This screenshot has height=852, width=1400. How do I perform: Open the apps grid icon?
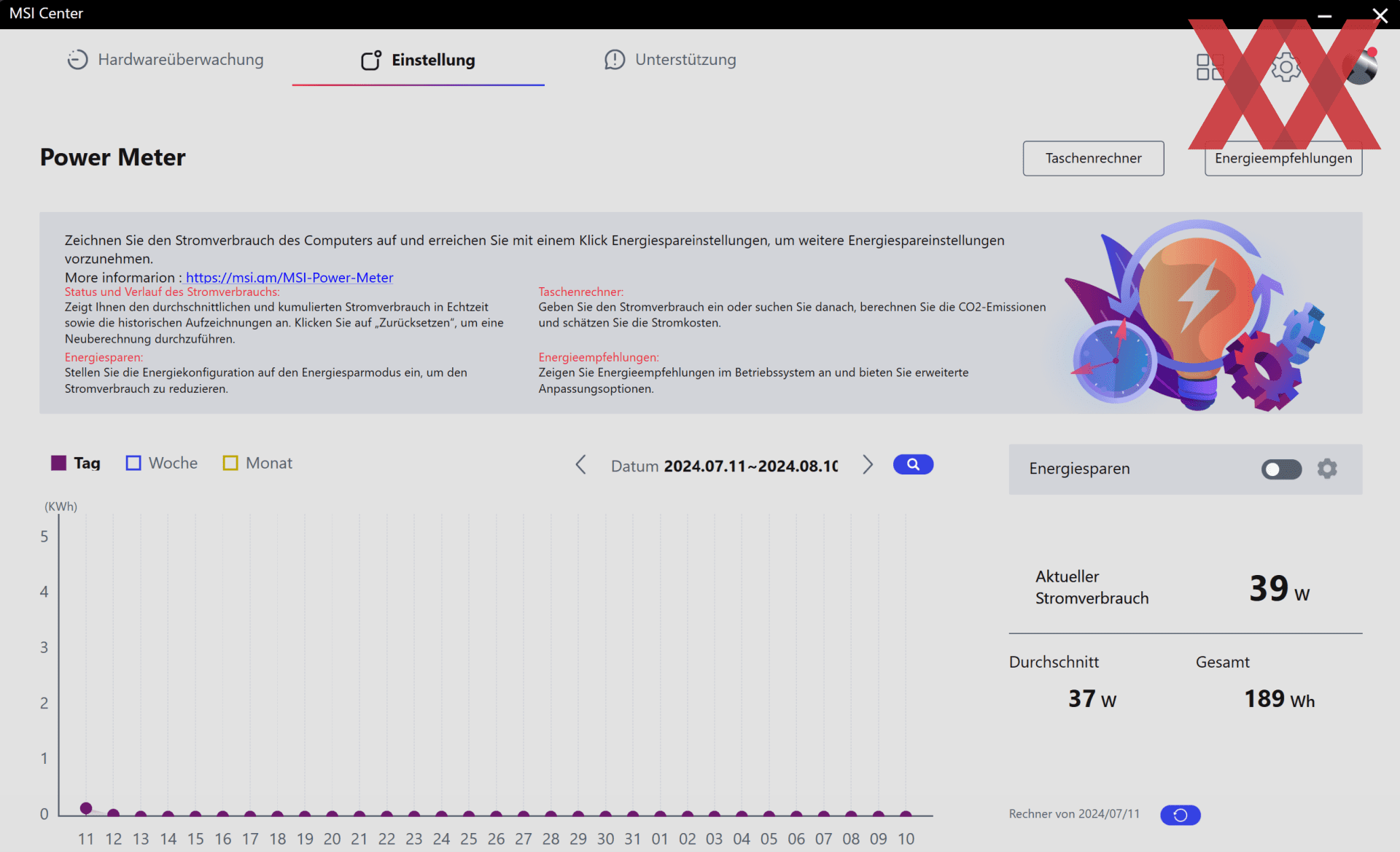[x=1210, y=67]
